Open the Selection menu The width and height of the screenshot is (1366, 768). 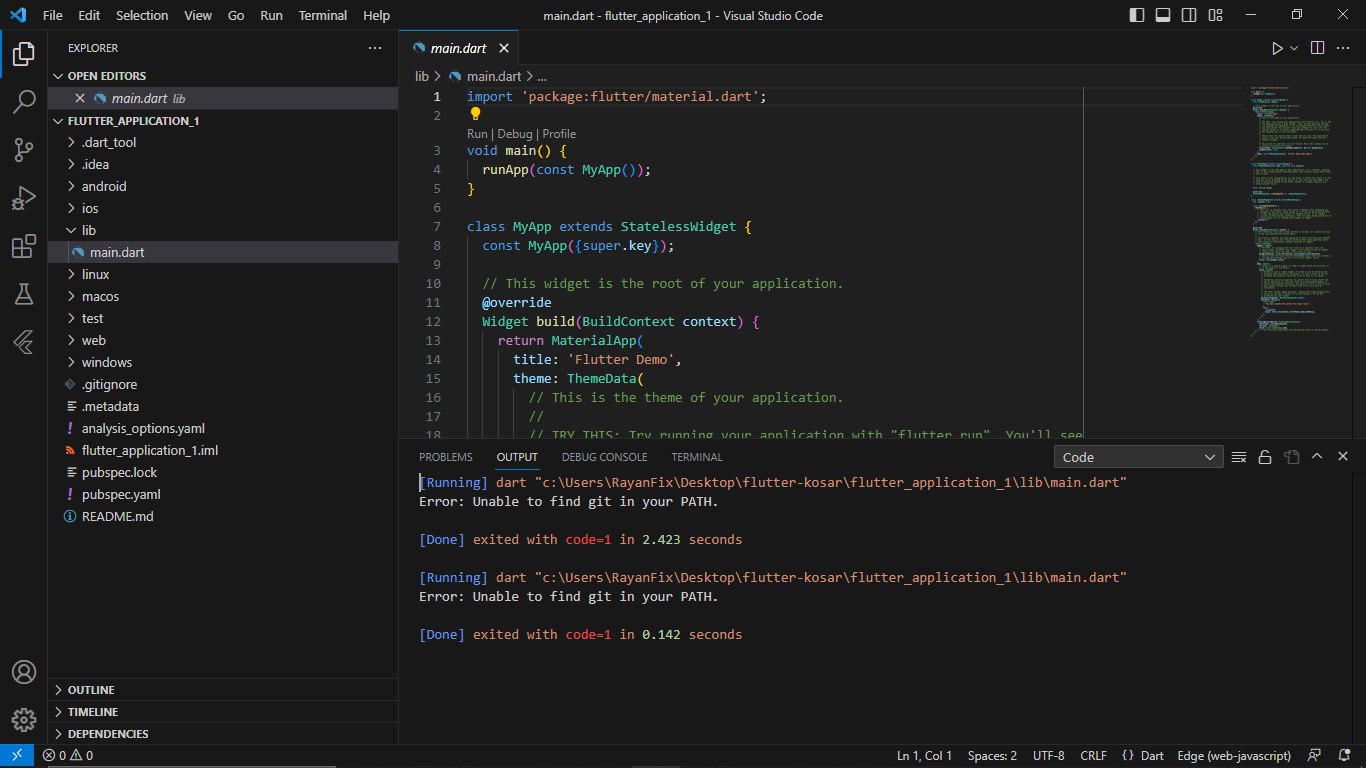pos(142,15)
